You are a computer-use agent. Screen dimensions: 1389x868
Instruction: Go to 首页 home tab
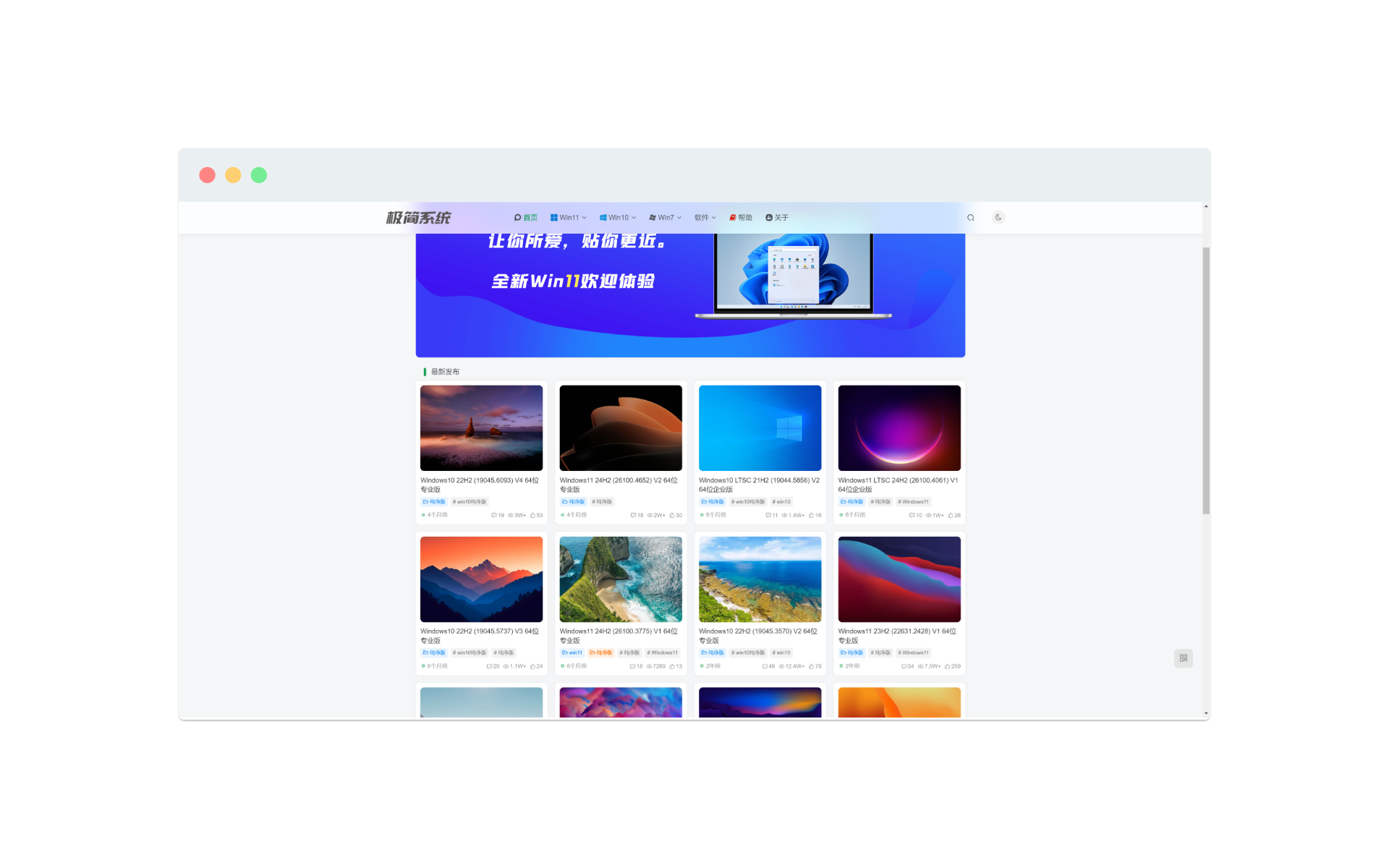point(526,218)
